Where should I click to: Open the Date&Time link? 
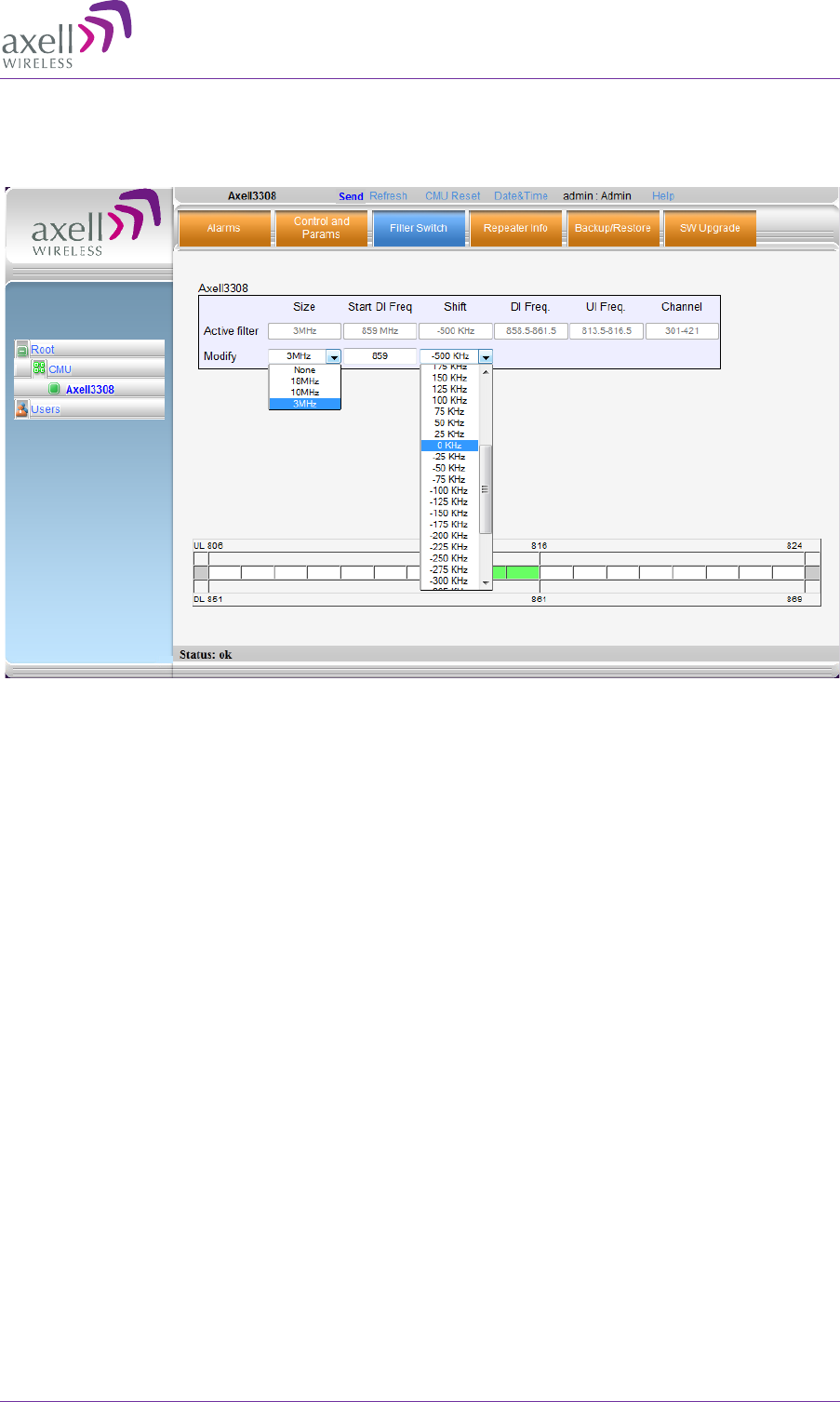tap(521, 196)
